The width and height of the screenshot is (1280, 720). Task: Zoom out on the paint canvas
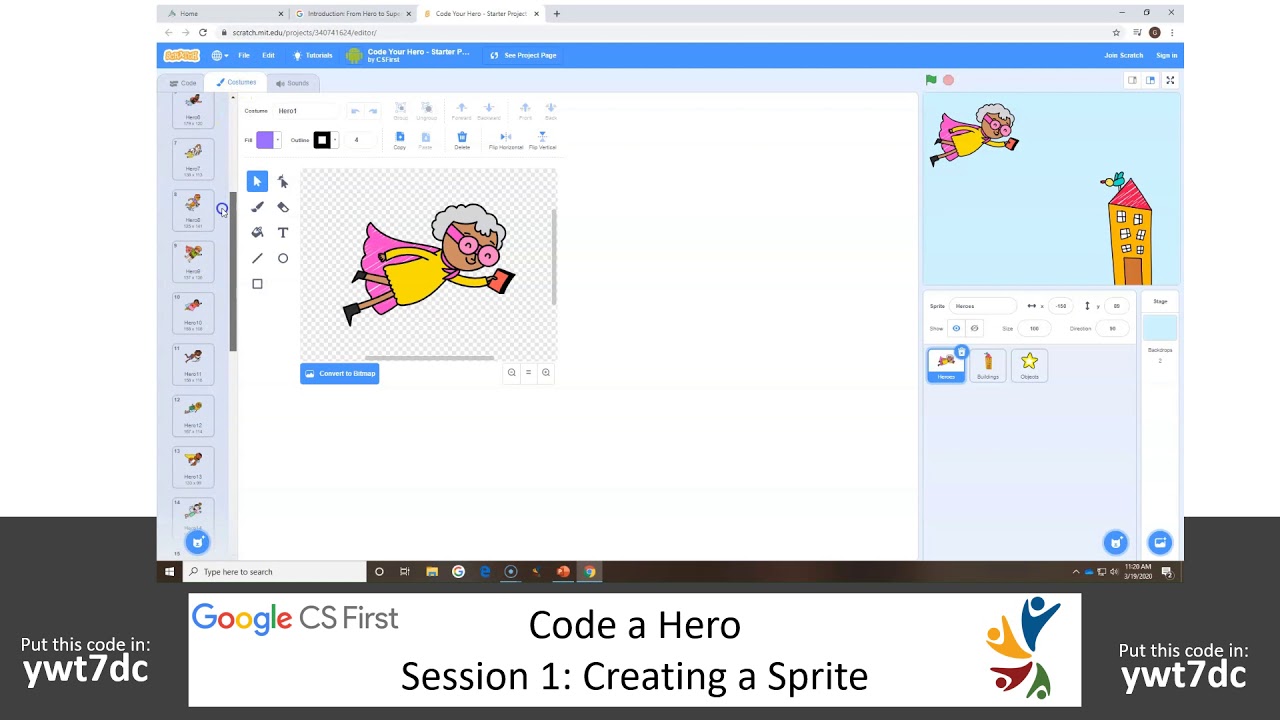click(511, 372)
